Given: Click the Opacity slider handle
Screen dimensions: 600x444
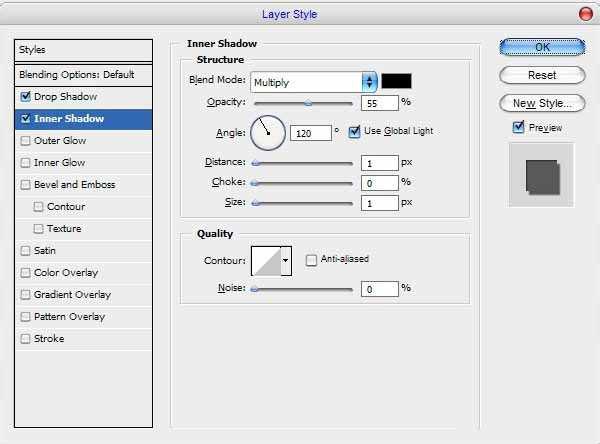Looking at the screenshot, I should (x=308, y=102).
